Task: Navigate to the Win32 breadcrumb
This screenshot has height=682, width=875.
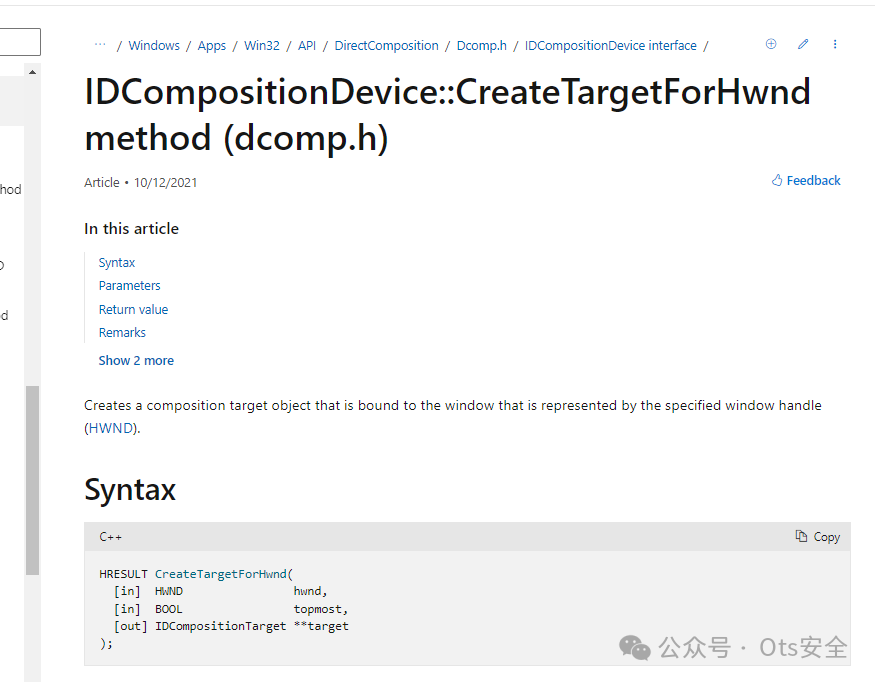Action: [x=262, y=45]
